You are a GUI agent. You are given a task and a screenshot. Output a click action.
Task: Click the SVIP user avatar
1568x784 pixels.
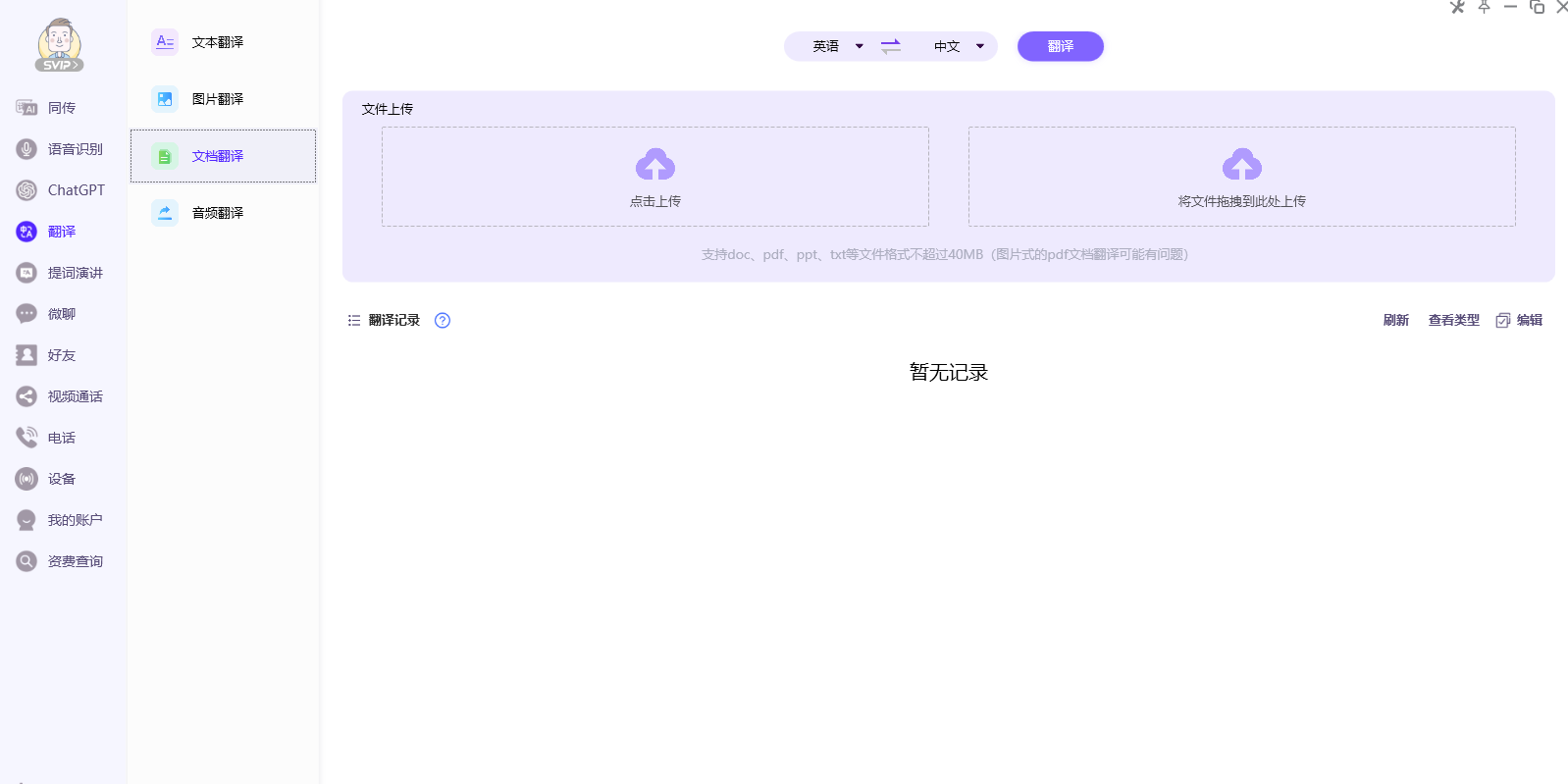pos(59,45)
